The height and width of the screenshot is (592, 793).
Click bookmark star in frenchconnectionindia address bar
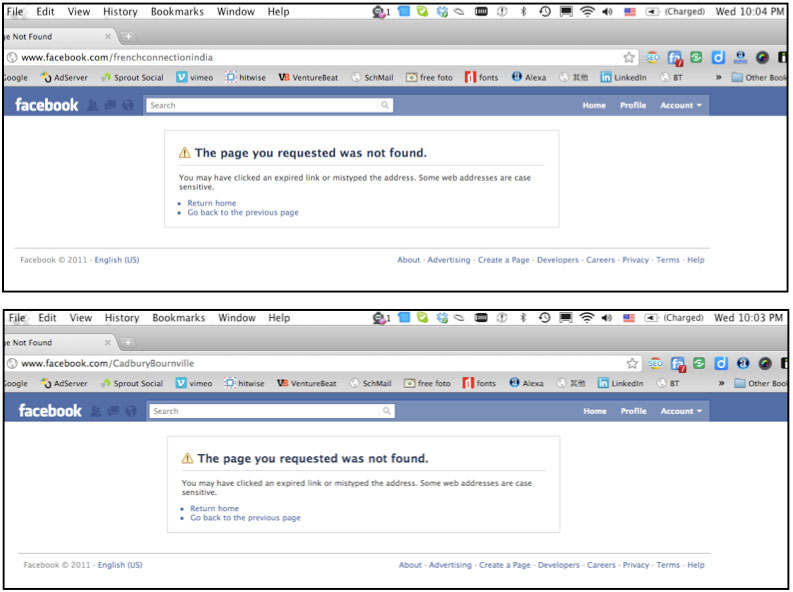[629, 58]
